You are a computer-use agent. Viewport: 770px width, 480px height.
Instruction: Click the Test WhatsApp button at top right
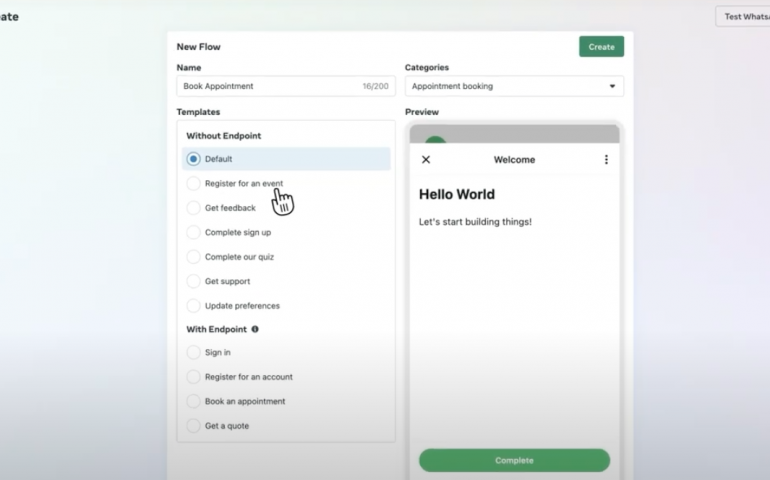tap(743, 17)
